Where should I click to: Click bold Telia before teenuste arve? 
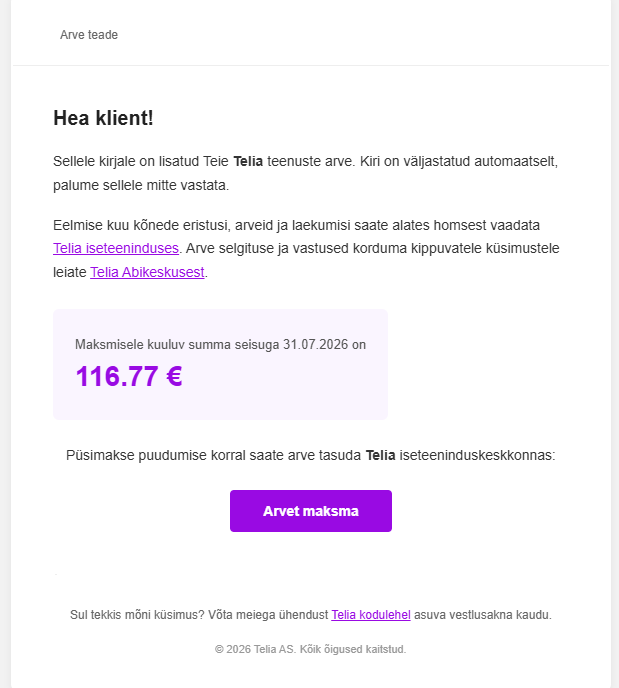tap(248, 161)
